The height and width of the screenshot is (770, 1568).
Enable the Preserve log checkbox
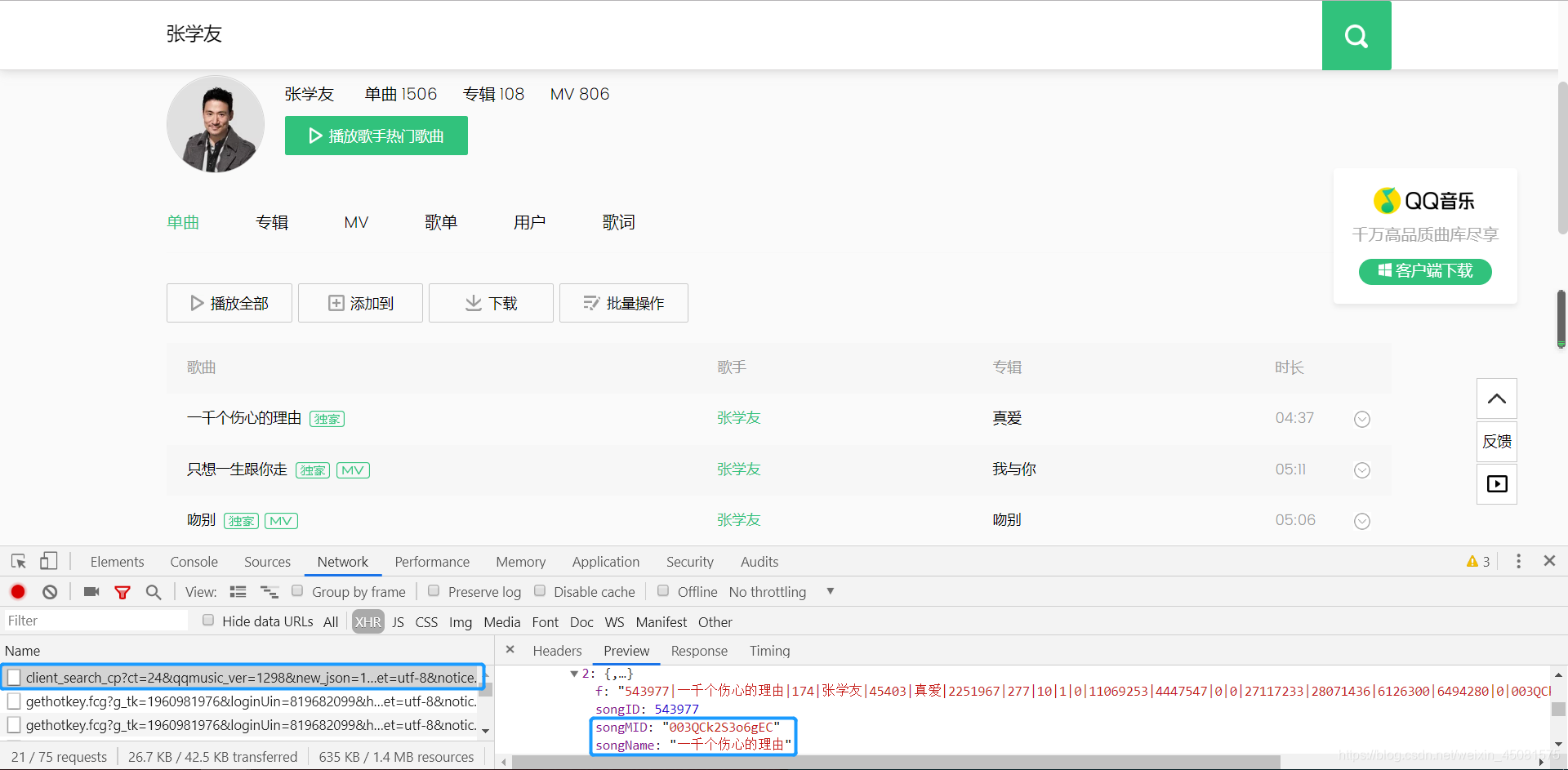[x=434, y=590]
